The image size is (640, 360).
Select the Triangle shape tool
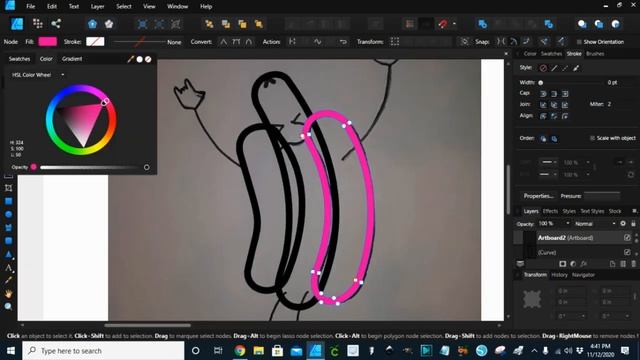pos(8,254)
